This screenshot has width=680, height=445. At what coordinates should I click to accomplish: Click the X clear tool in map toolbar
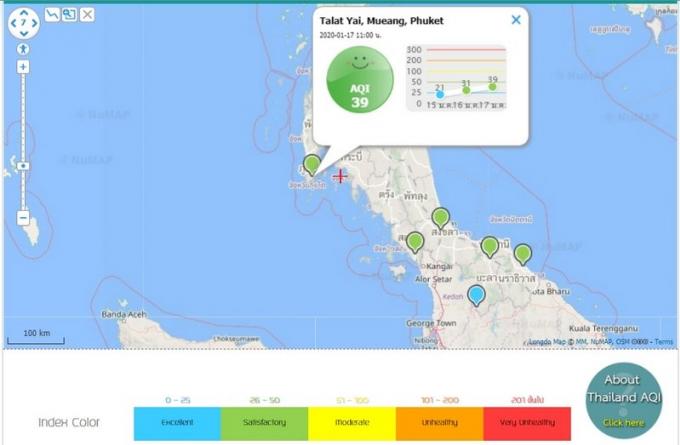click(87, 15)
